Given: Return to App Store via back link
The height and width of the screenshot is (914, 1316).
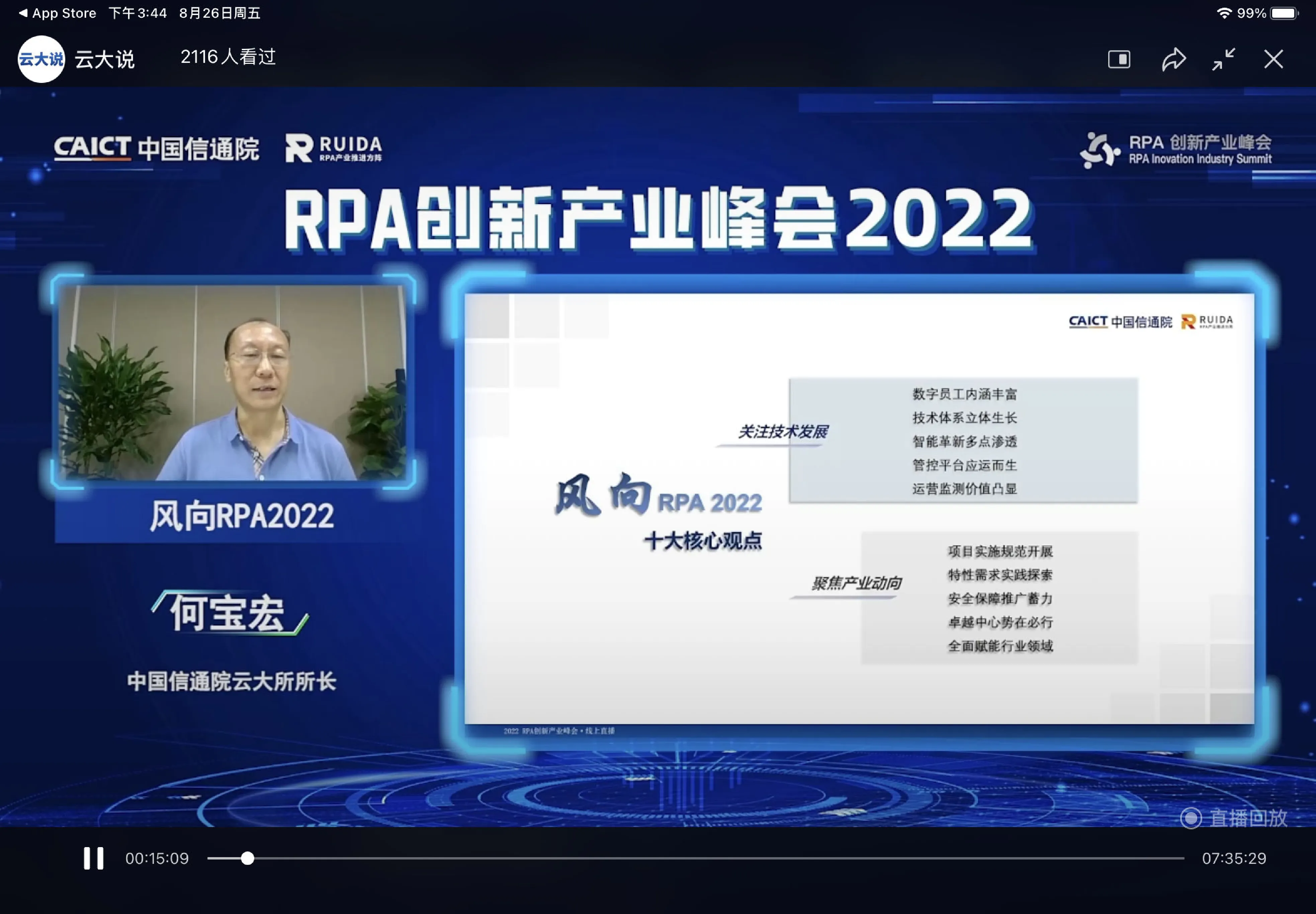Looking at the screenshot, I should tap(57, 13).
